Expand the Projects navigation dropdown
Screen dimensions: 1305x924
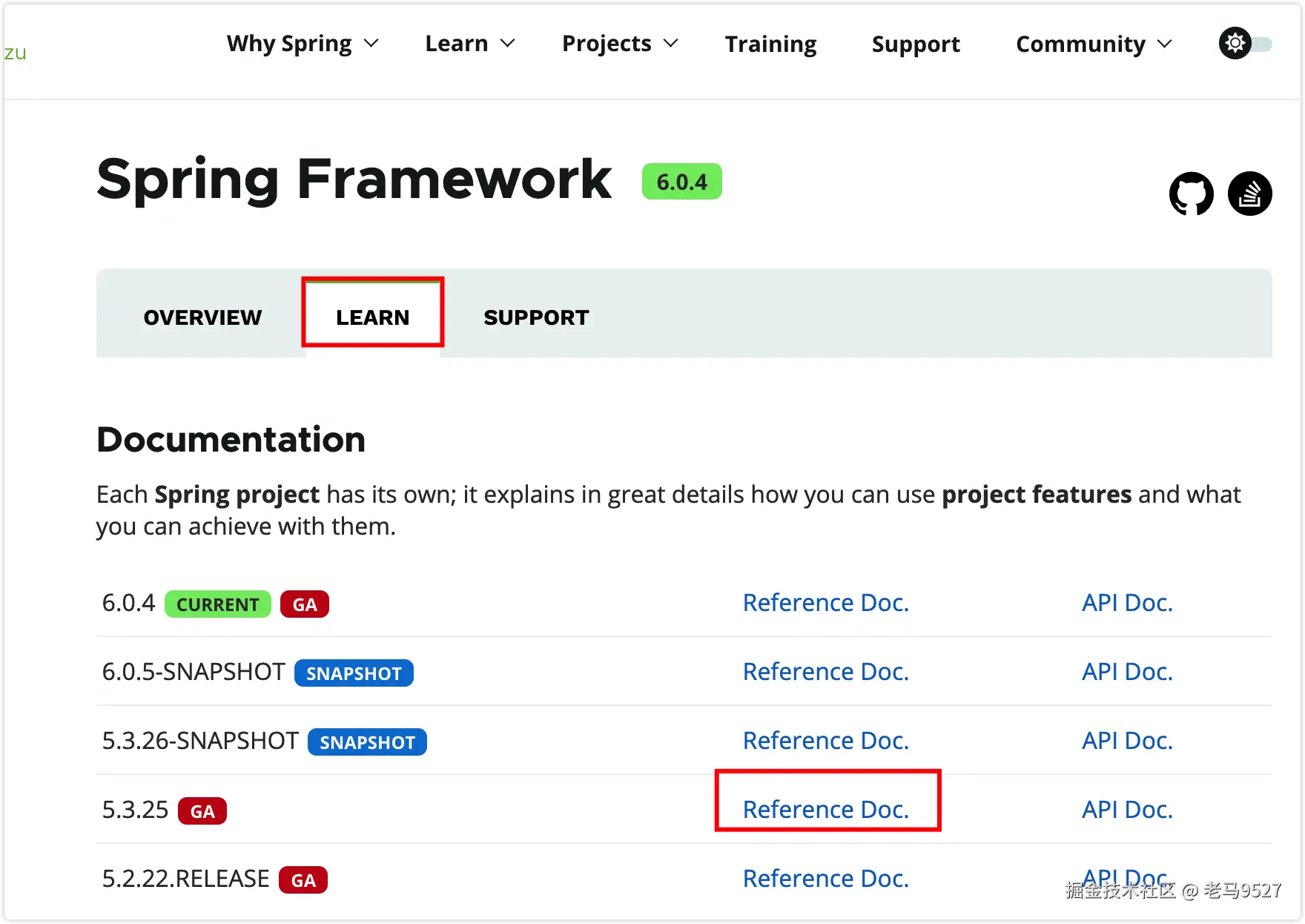621,44
